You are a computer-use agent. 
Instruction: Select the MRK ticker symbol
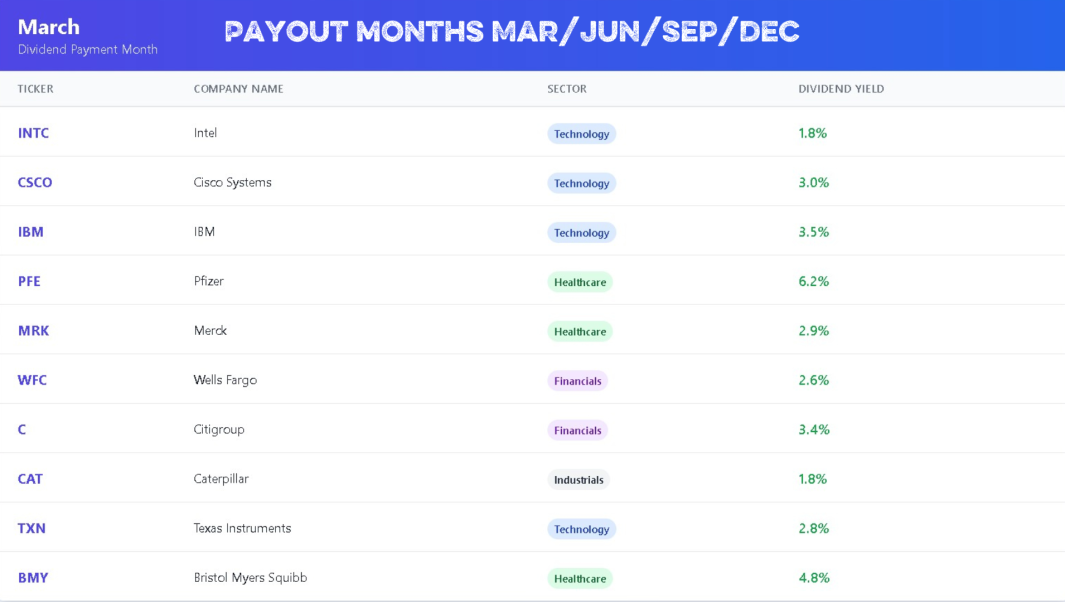(33, 331)
